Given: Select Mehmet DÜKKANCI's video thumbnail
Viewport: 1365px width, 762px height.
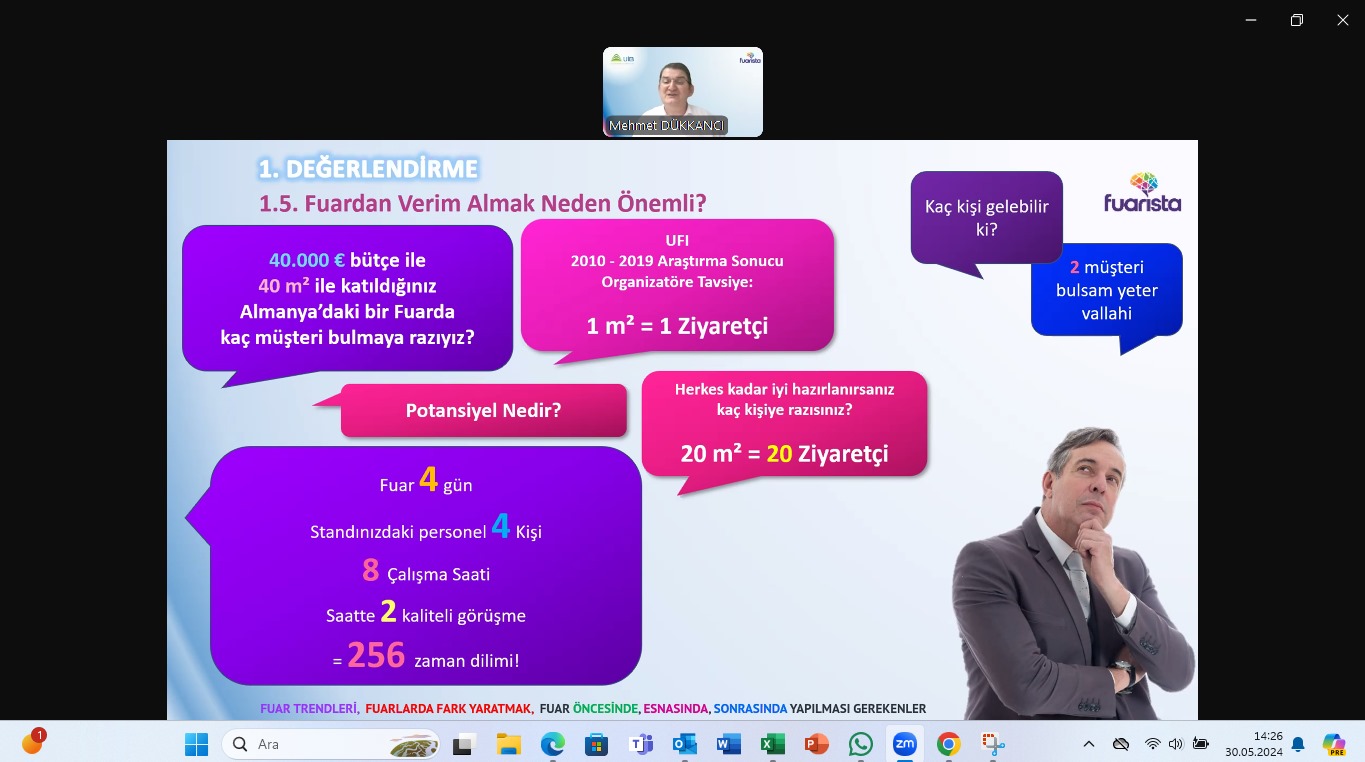Looking at the screenshot, I should pyautogui.click(x=682, y=91).
